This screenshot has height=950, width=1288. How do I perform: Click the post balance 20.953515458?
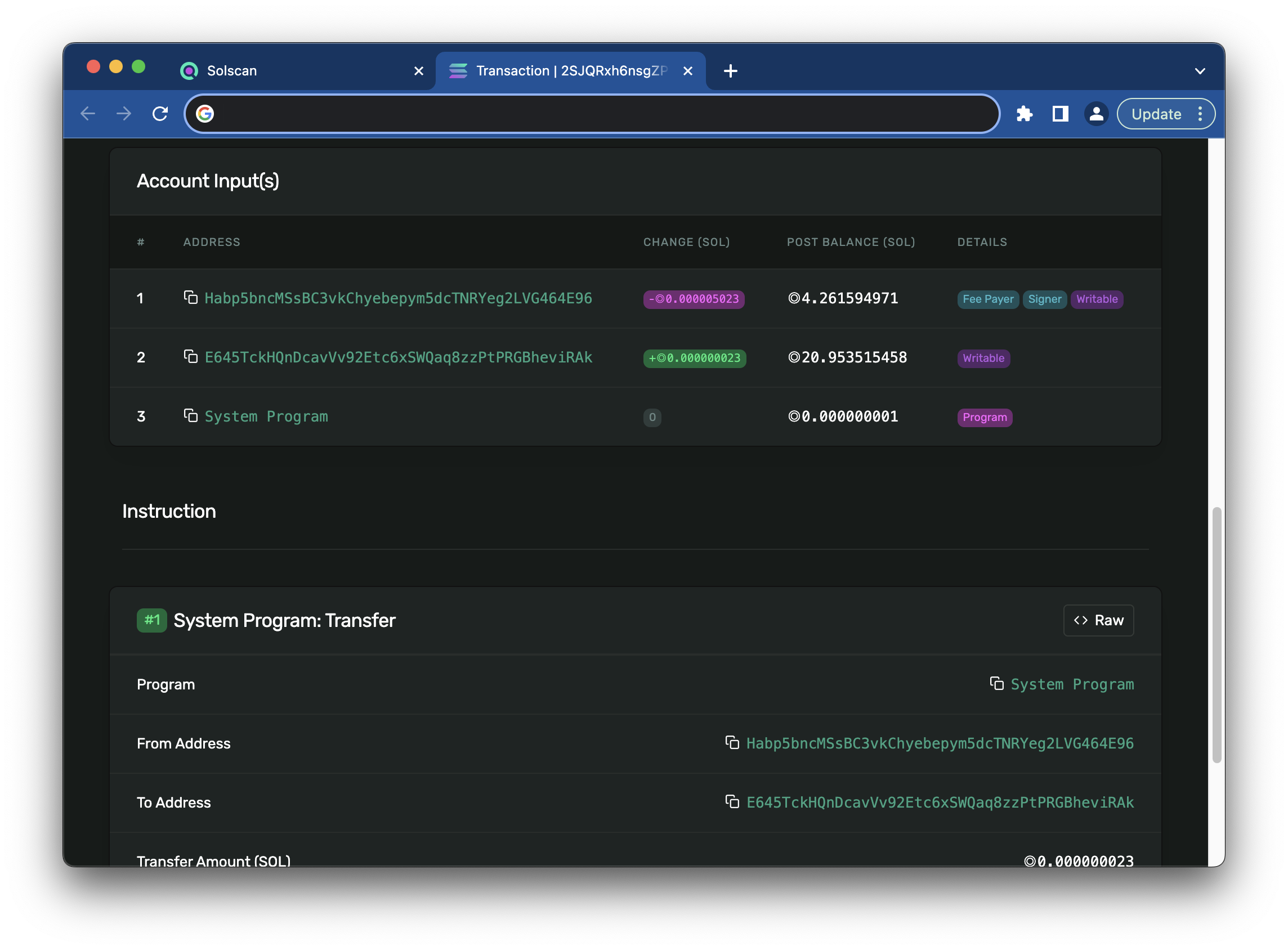(848, 358)
